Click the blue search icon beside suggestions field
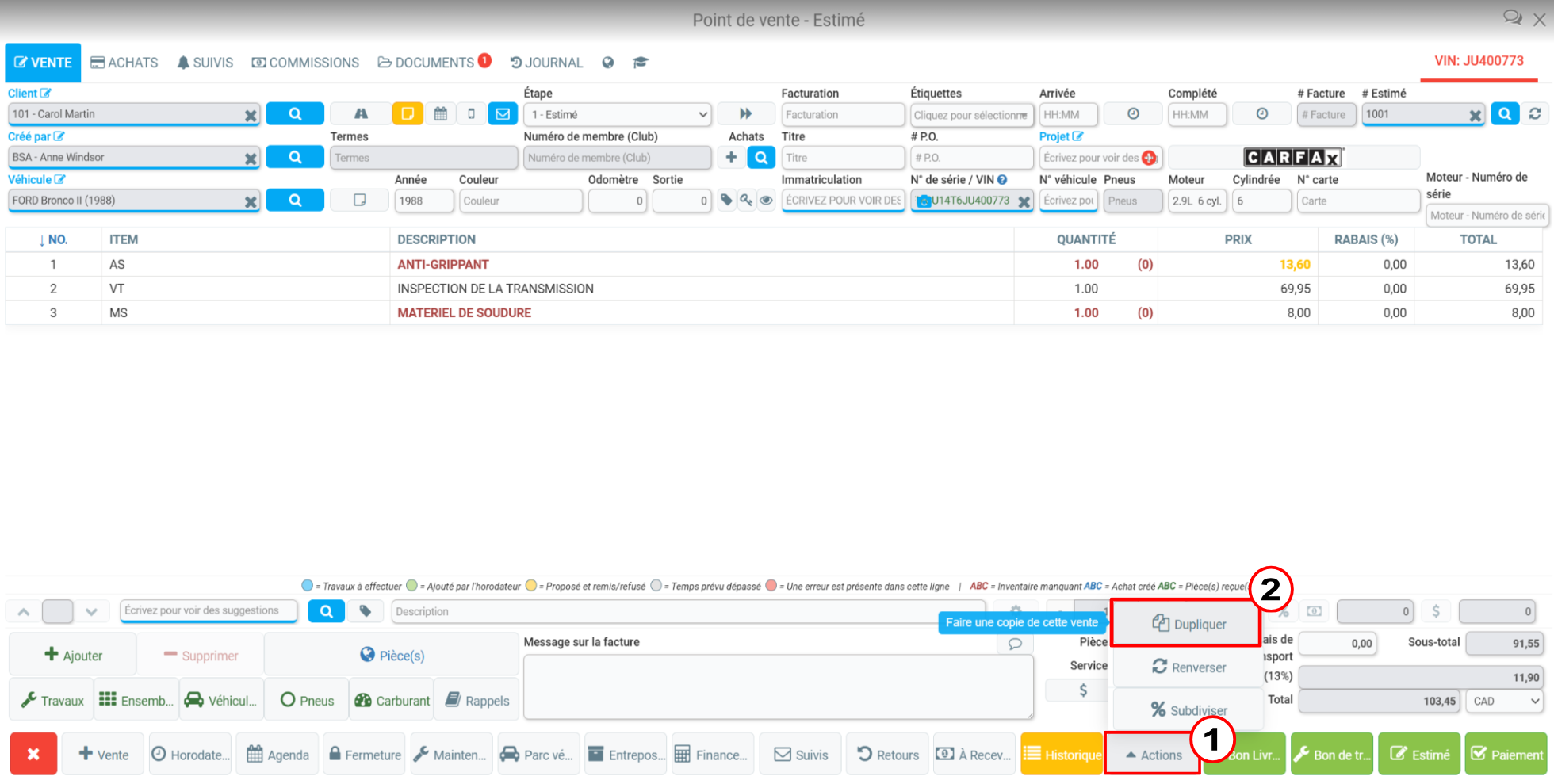Screen dimensions: 1554x784 pos(326,611)
